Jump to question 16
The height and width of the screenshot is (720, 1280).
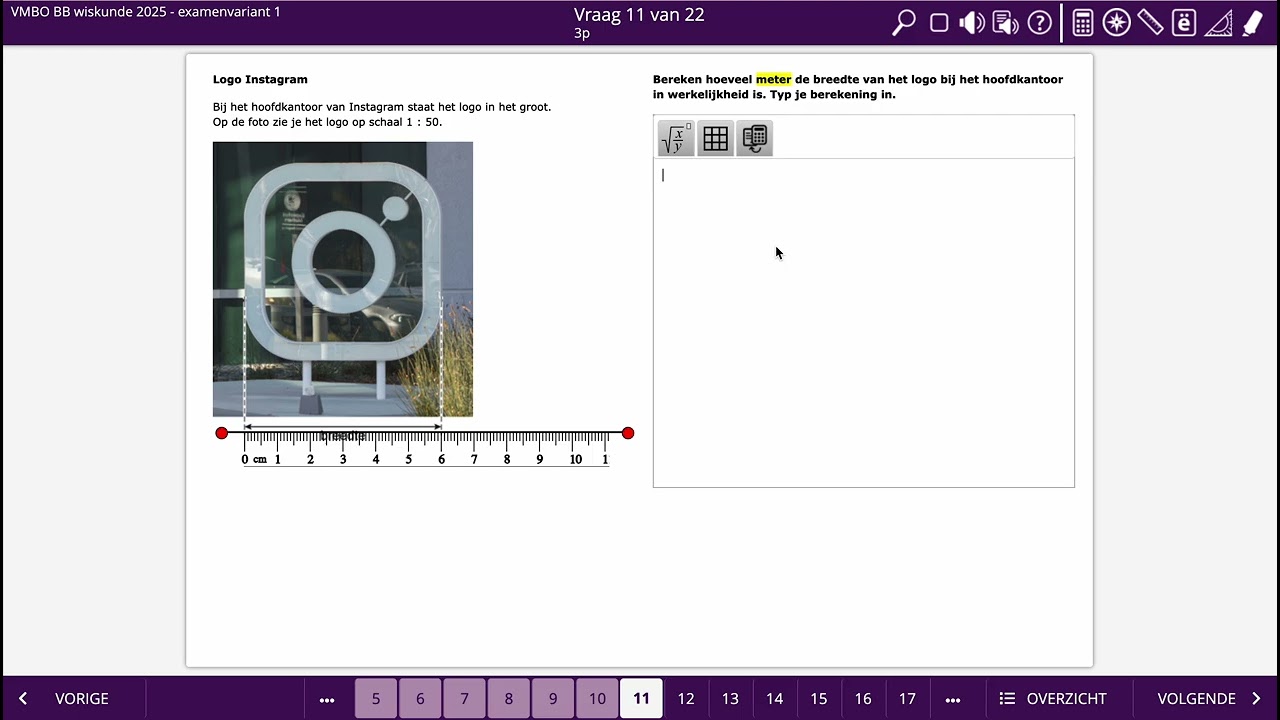pos(863,699)
